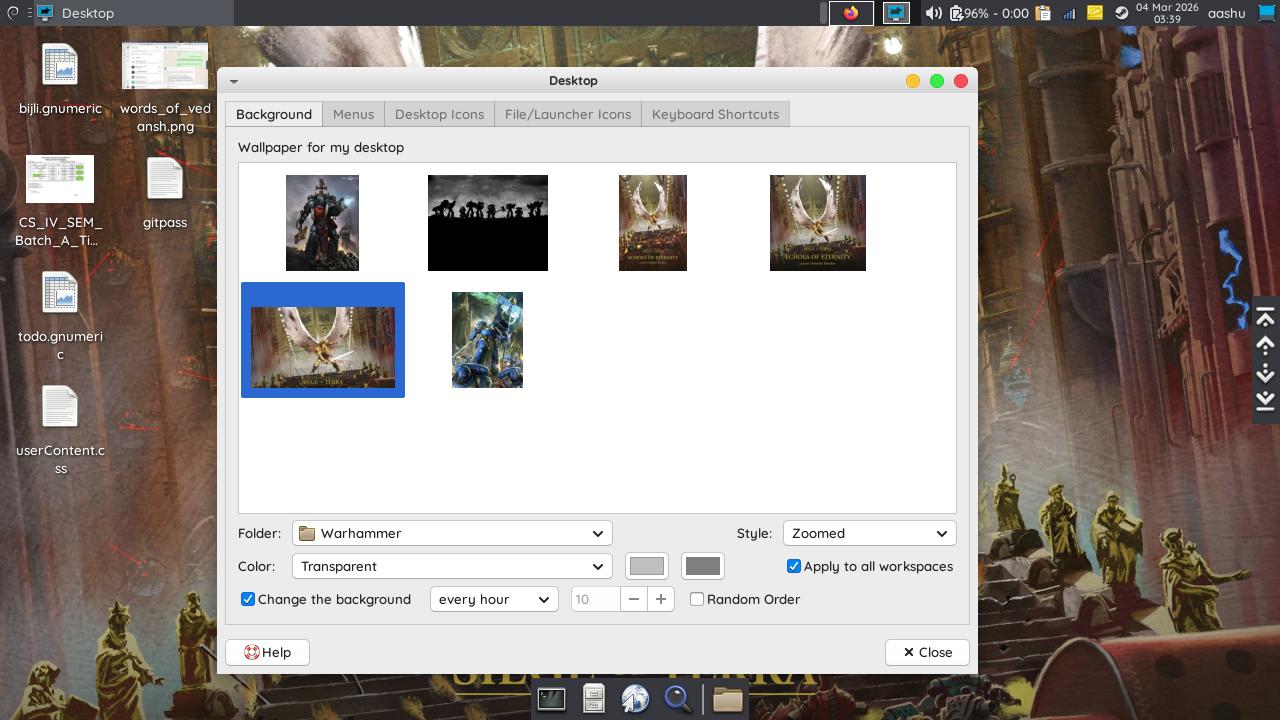The height and width of the screenshot is (720, 1280).
Task: Switch to the Desktop Icons tab
Action: click(439, 114)
